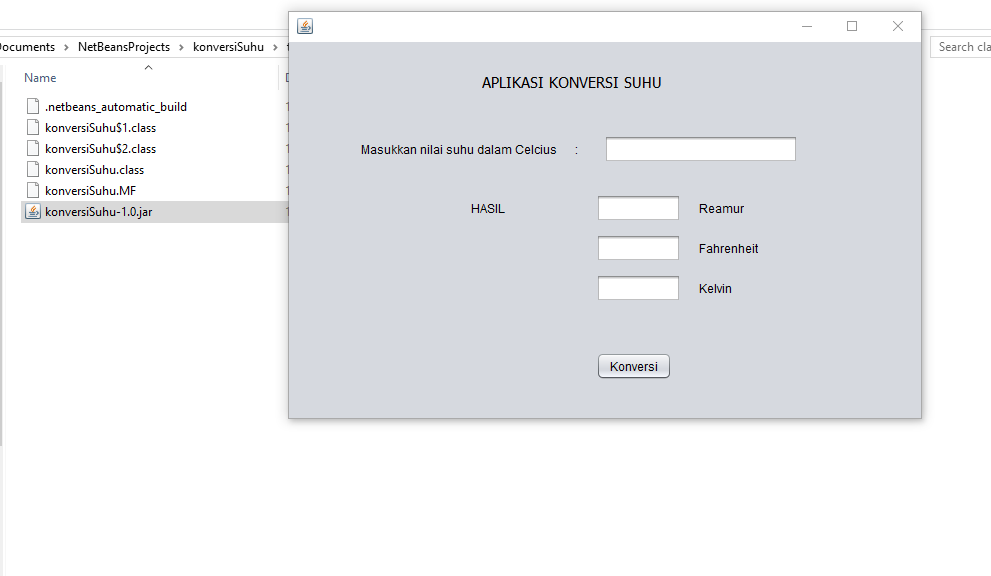Maximize the Java conversion app window
This screenshot has width=991, height=576.
click(x=852, y=26)
